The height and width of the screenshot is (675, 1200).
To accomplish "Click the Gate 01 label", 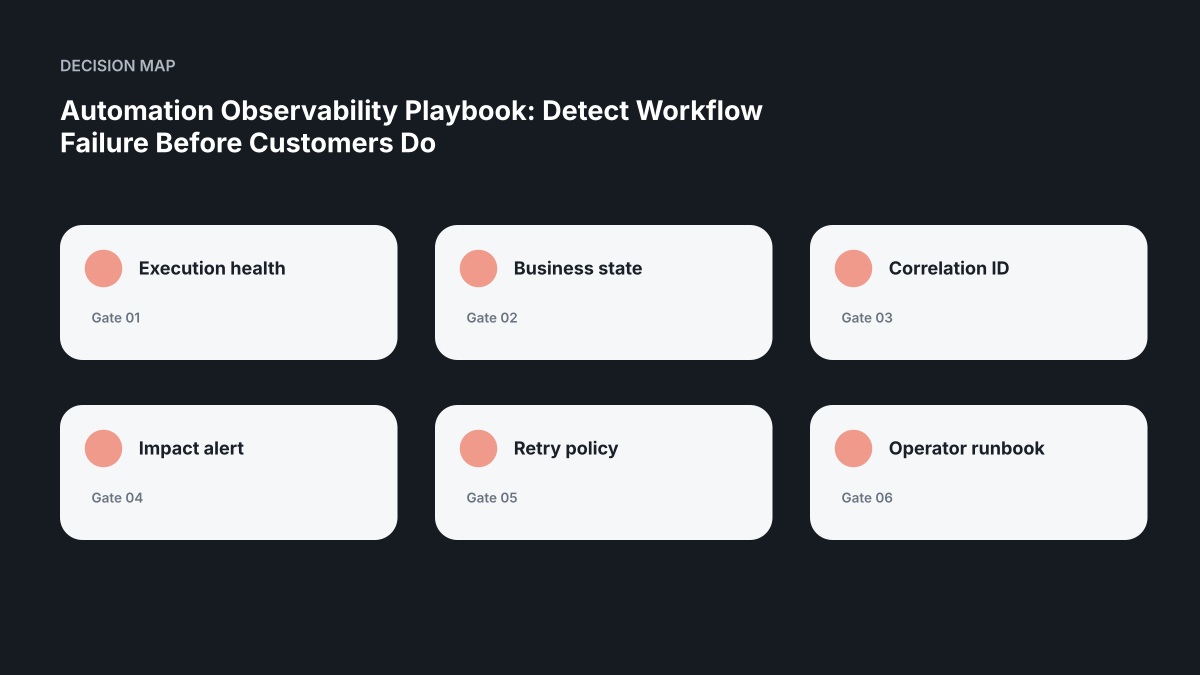I will click(116, 318).
